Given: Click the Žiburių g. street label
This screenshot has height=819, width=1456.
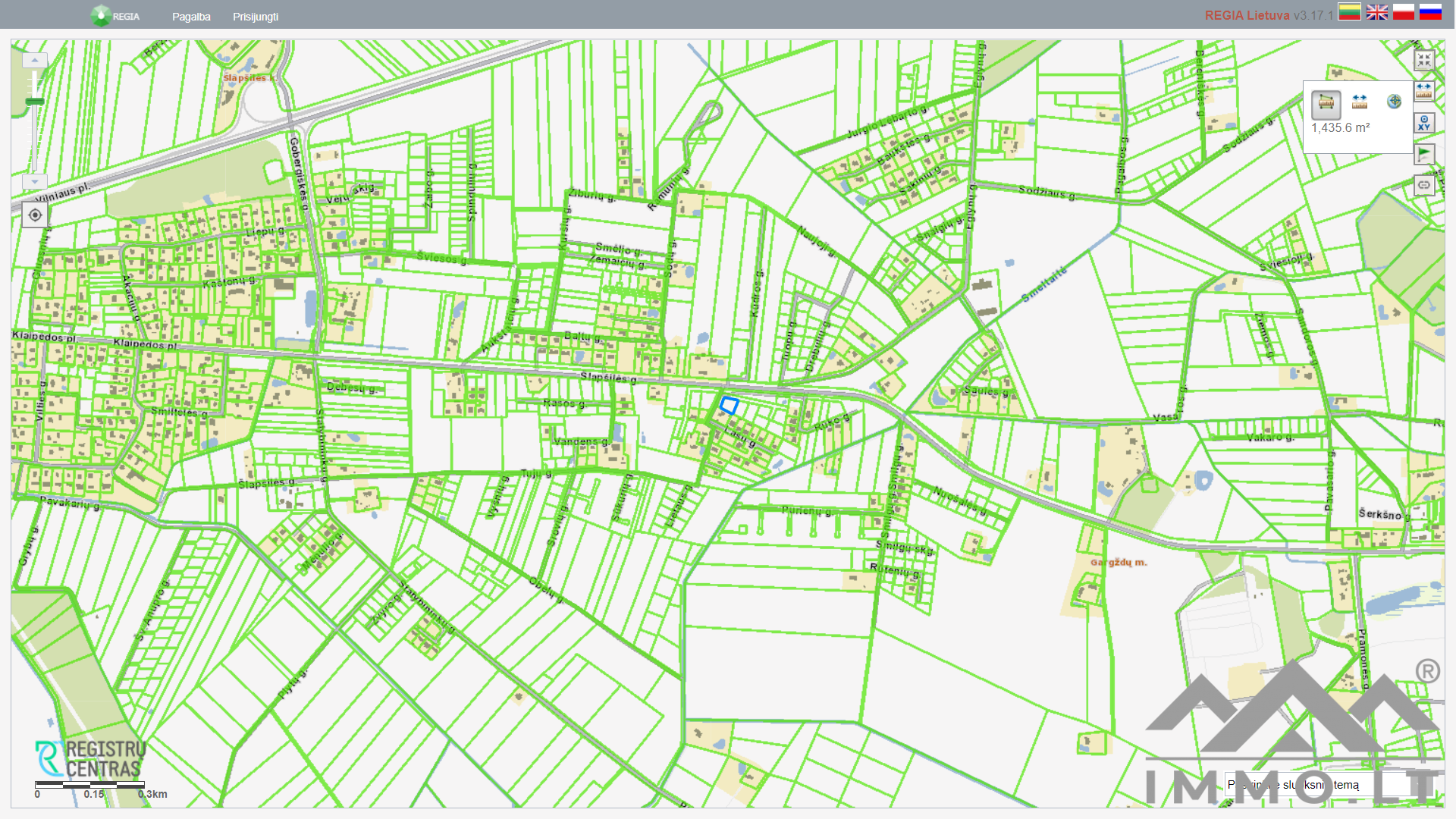Looking at the screenshot, I should (592, 195).
